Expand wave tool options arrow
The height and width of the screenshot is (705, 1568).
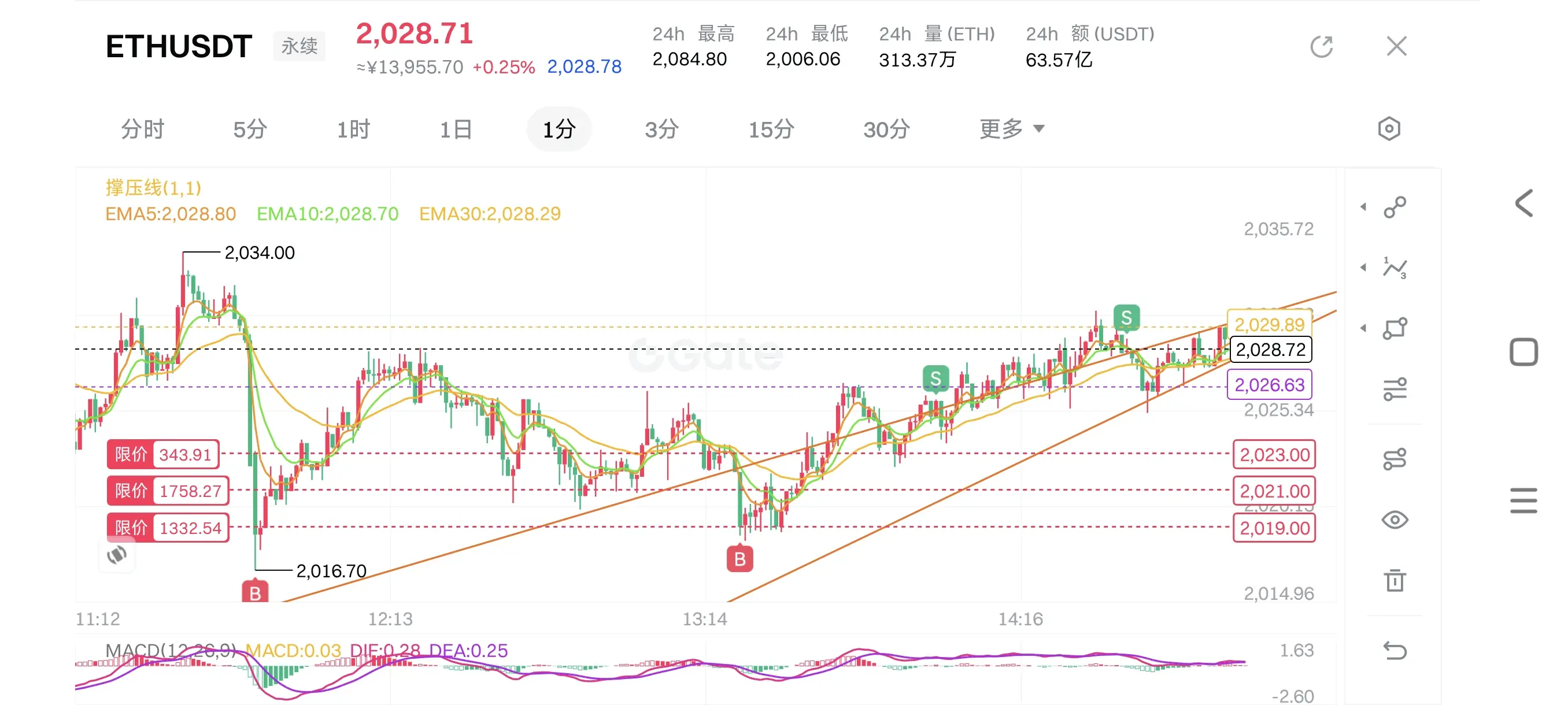coord(1363,268)
